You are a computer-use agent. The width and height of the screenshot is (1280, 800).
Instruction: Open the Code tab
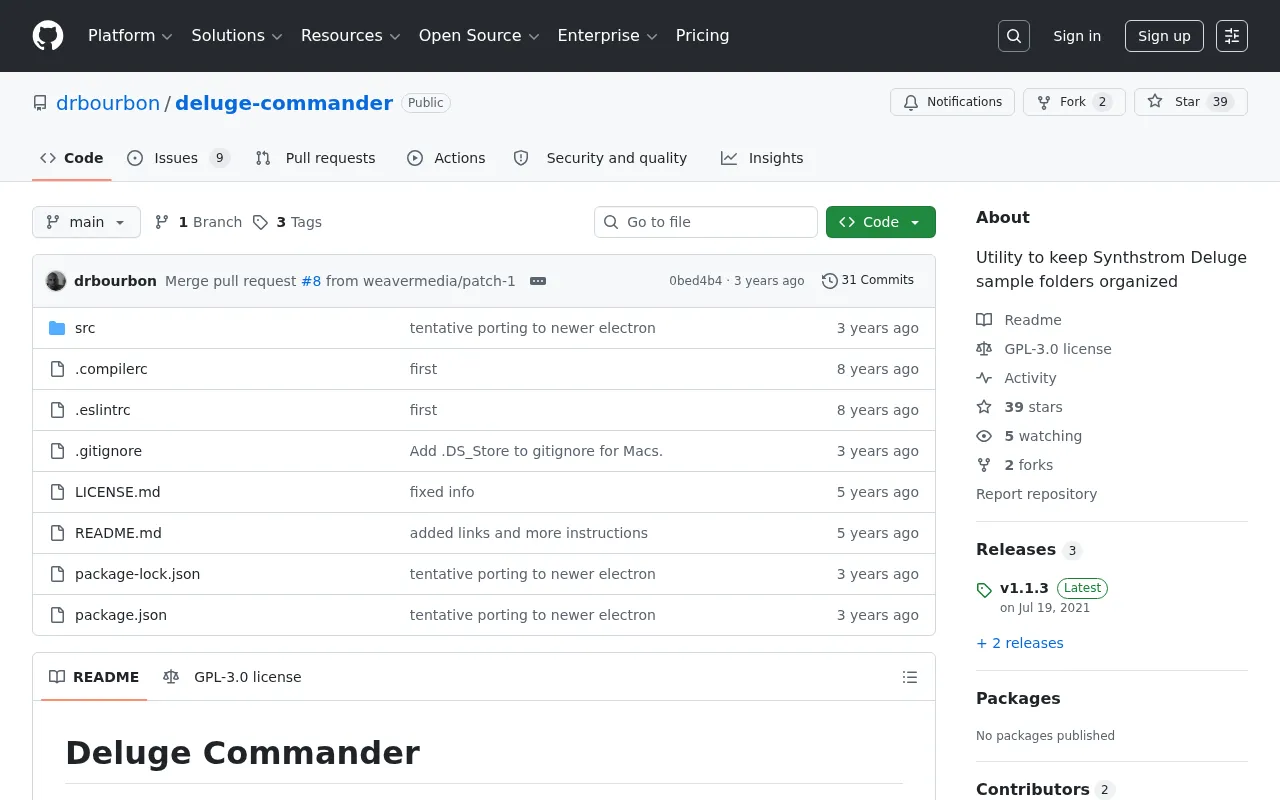[x=72, y=158]
